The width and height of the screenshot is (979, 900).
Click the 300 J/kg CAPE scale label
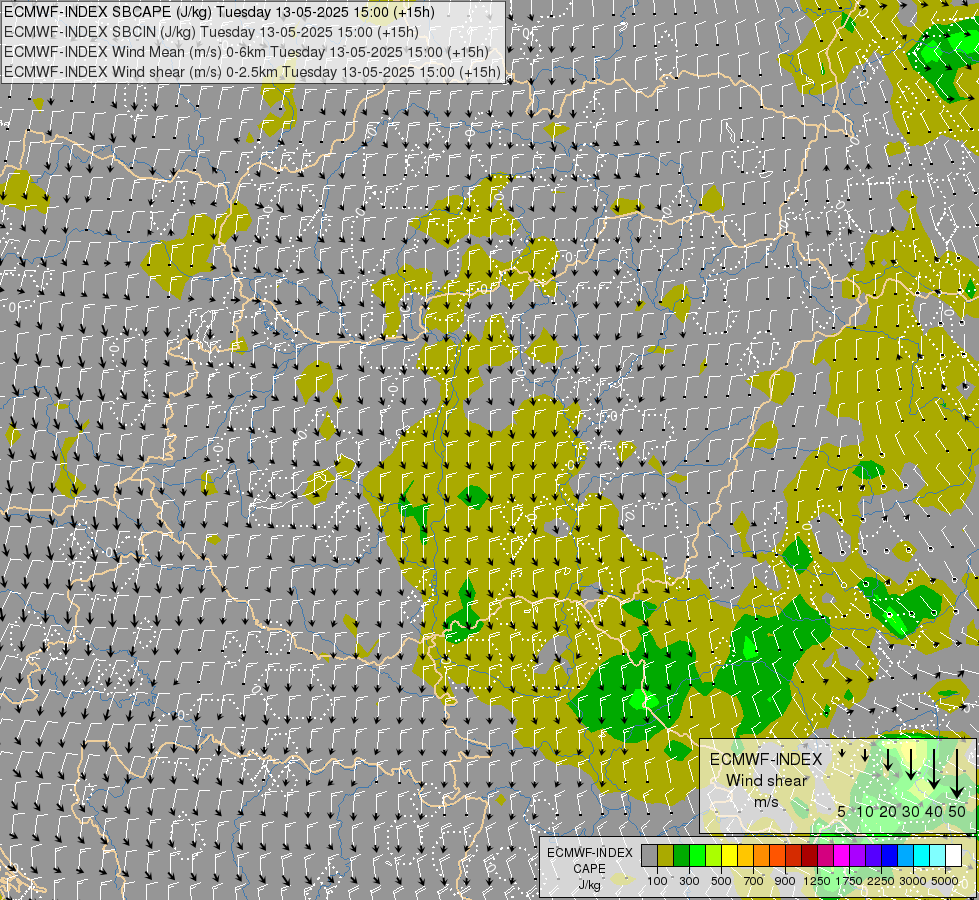tap(689, 881)
